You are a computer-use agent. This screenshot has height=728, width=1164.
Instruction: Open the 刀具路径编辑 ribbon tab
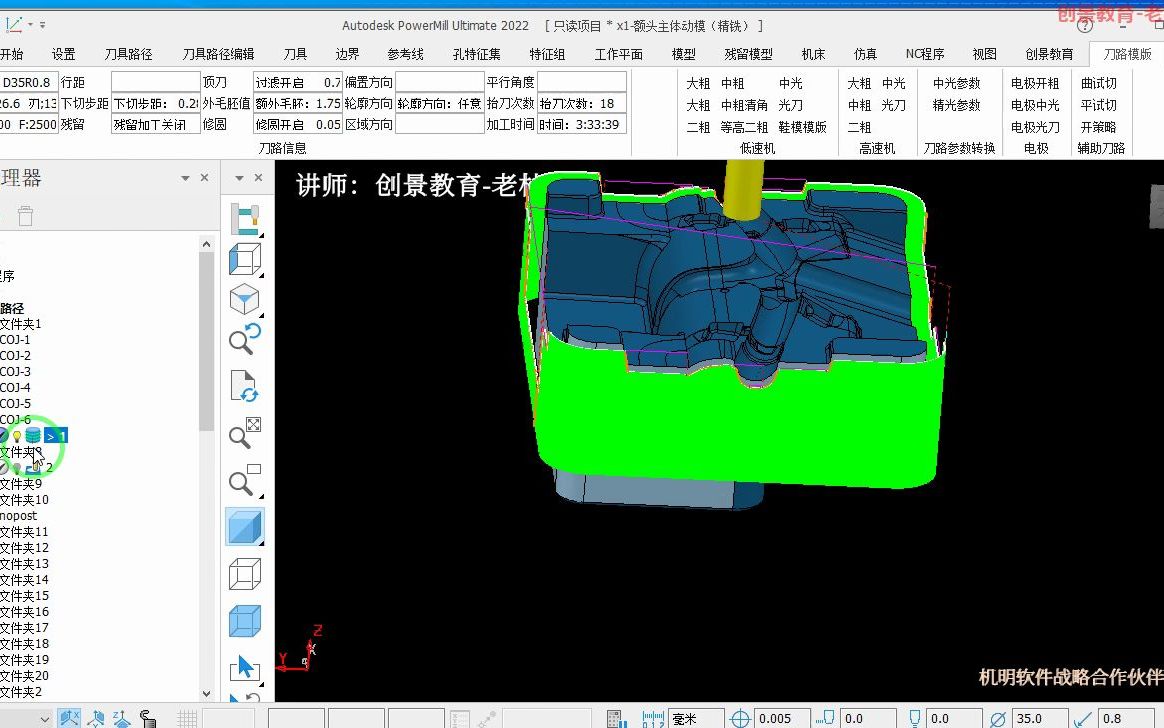point(218,54)
